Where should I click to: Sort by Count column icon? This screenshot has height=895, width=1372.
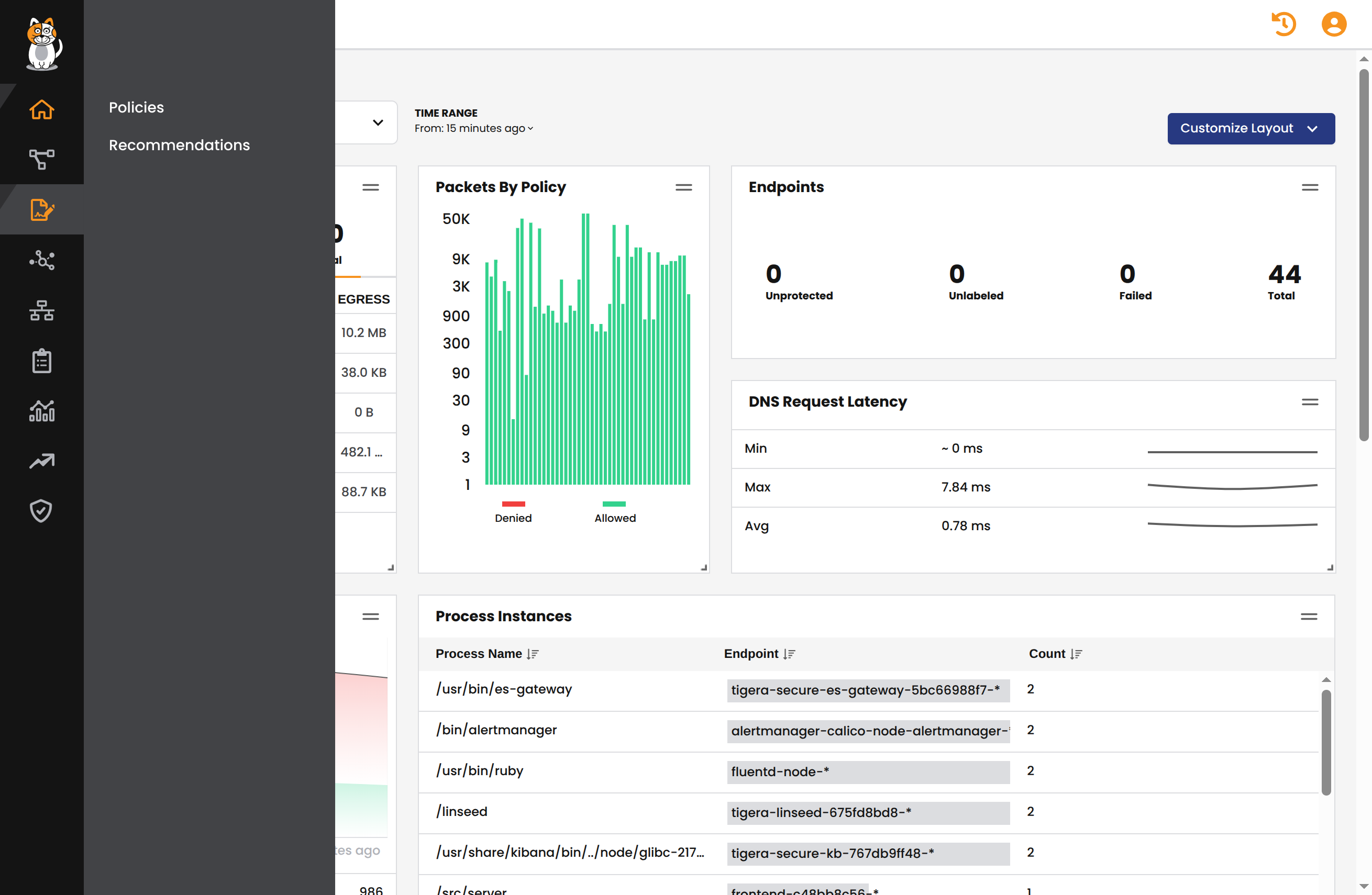point(1076,654)
